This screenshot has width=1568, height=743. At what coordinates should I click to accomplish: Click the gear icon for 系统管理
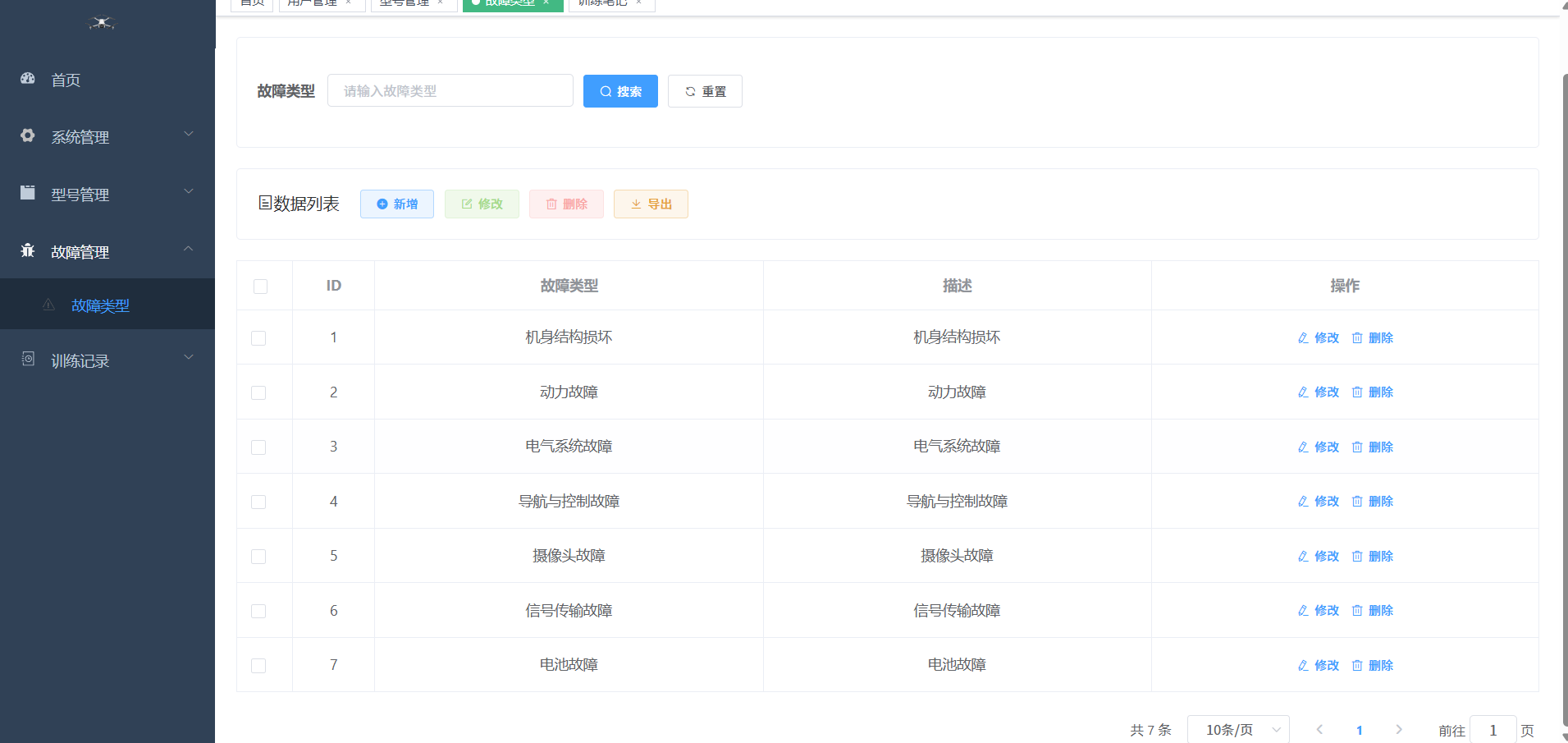(28, 135)
